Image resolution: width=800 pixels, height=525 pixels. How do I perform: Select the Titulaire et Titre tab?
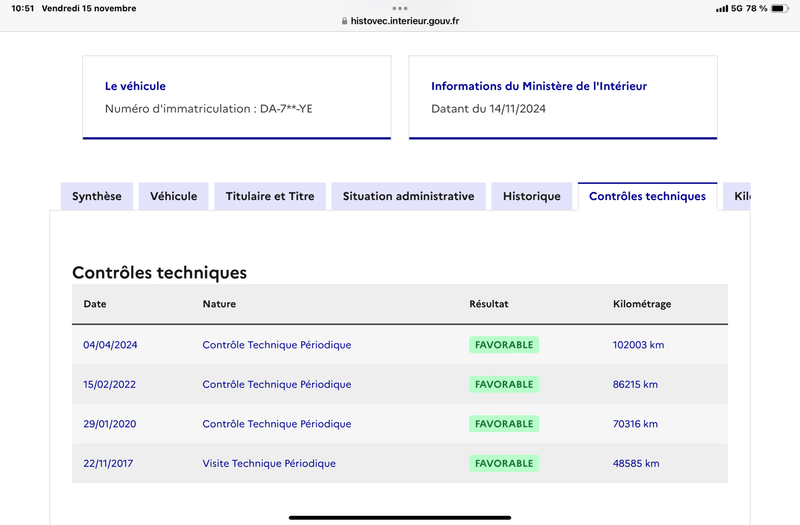click(x=270, y=196)
